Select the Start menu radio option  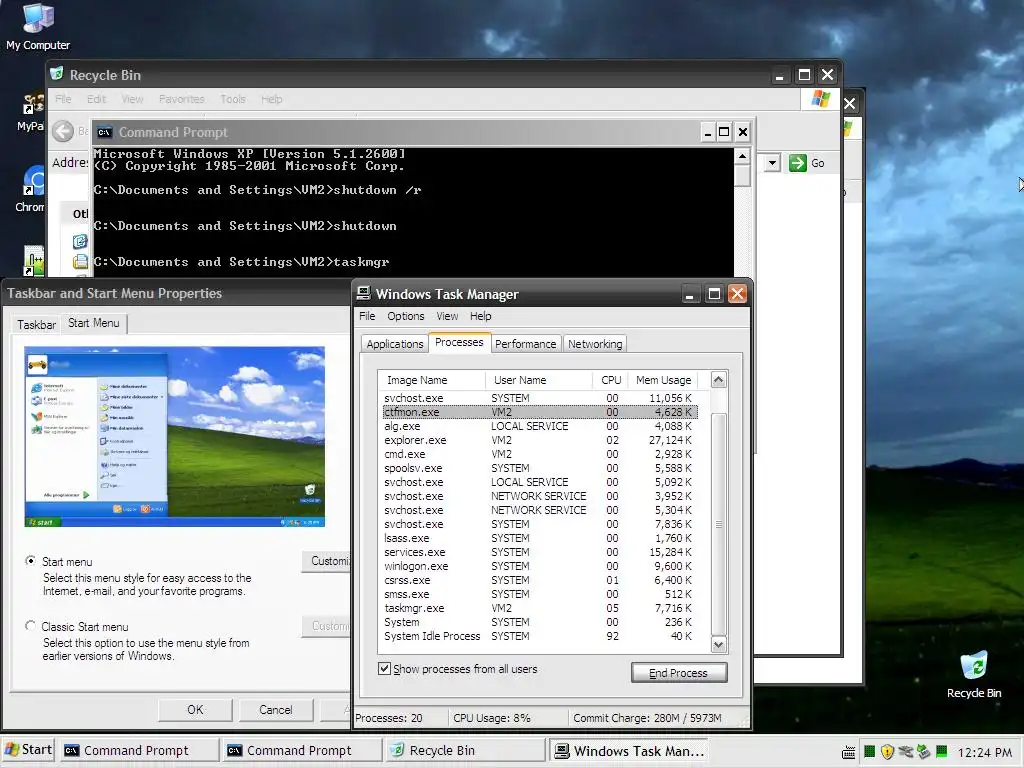[31, 561]
